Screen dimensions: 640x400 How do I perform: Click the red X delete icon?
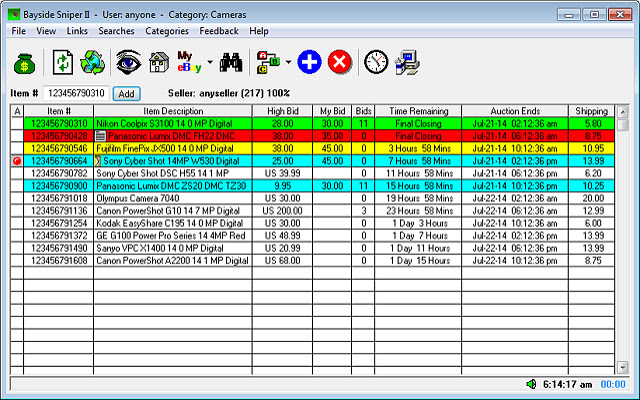pos(340,62)
